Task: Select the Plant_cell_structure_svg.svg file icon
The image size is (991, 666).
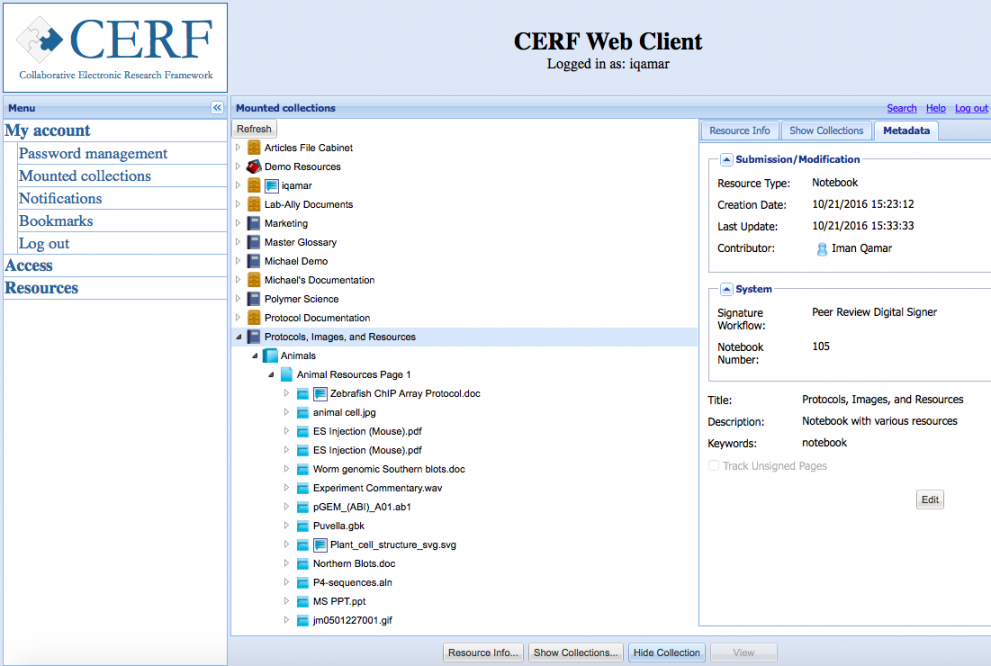Action: pos(303,544)
